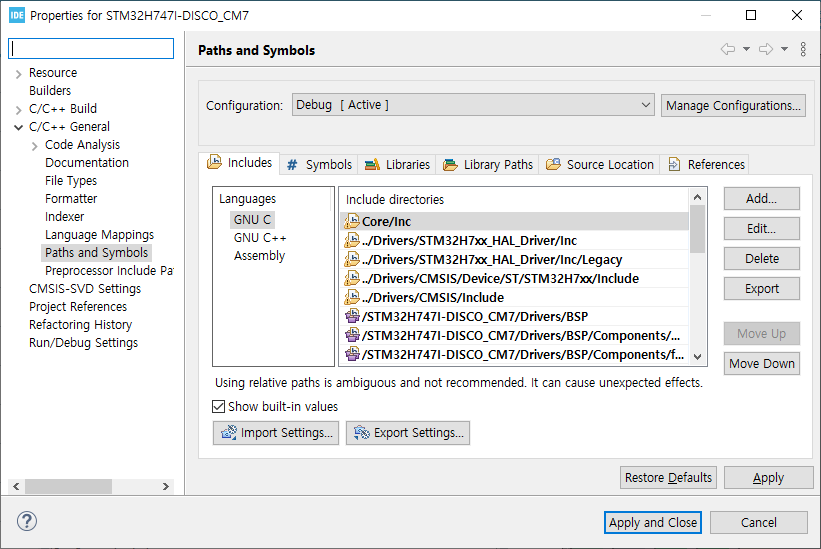Open the File Types tree item

(x=71, y=181)
